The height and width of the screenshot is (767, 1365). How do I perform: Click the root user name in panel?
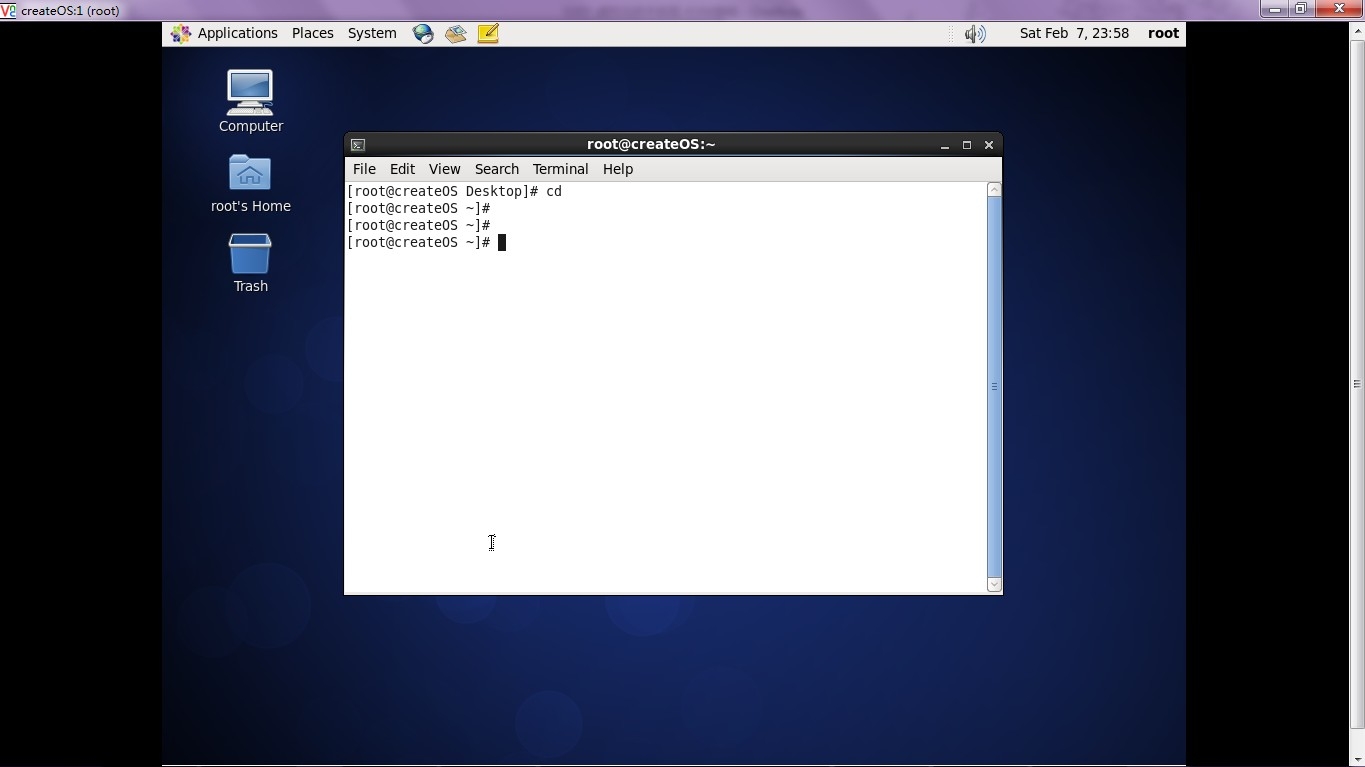point(1163,33)
